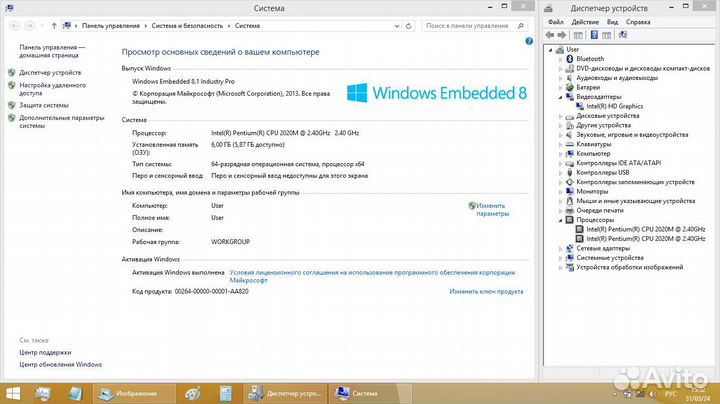Click Back arrow in System window

tap(14, 26)
